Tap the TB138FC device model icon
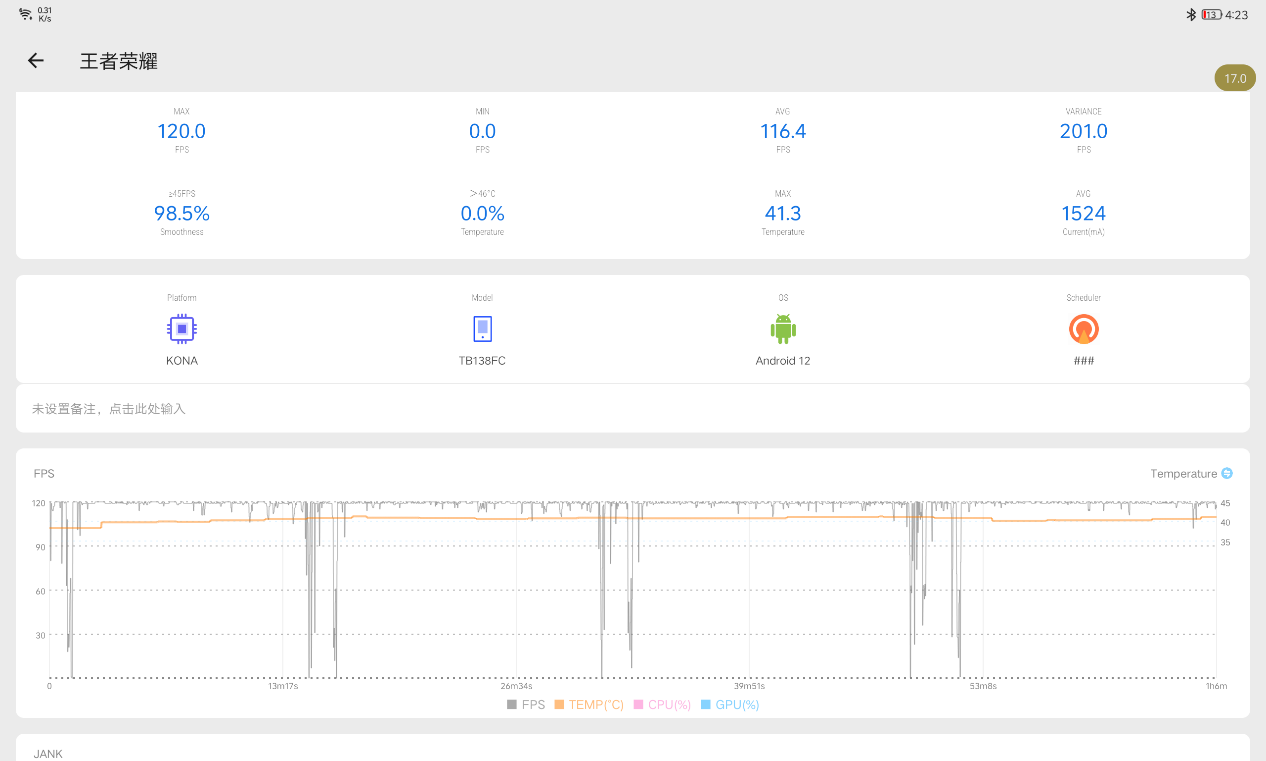Viewport: 1266px width, 761px height. (x=483, y=328)
